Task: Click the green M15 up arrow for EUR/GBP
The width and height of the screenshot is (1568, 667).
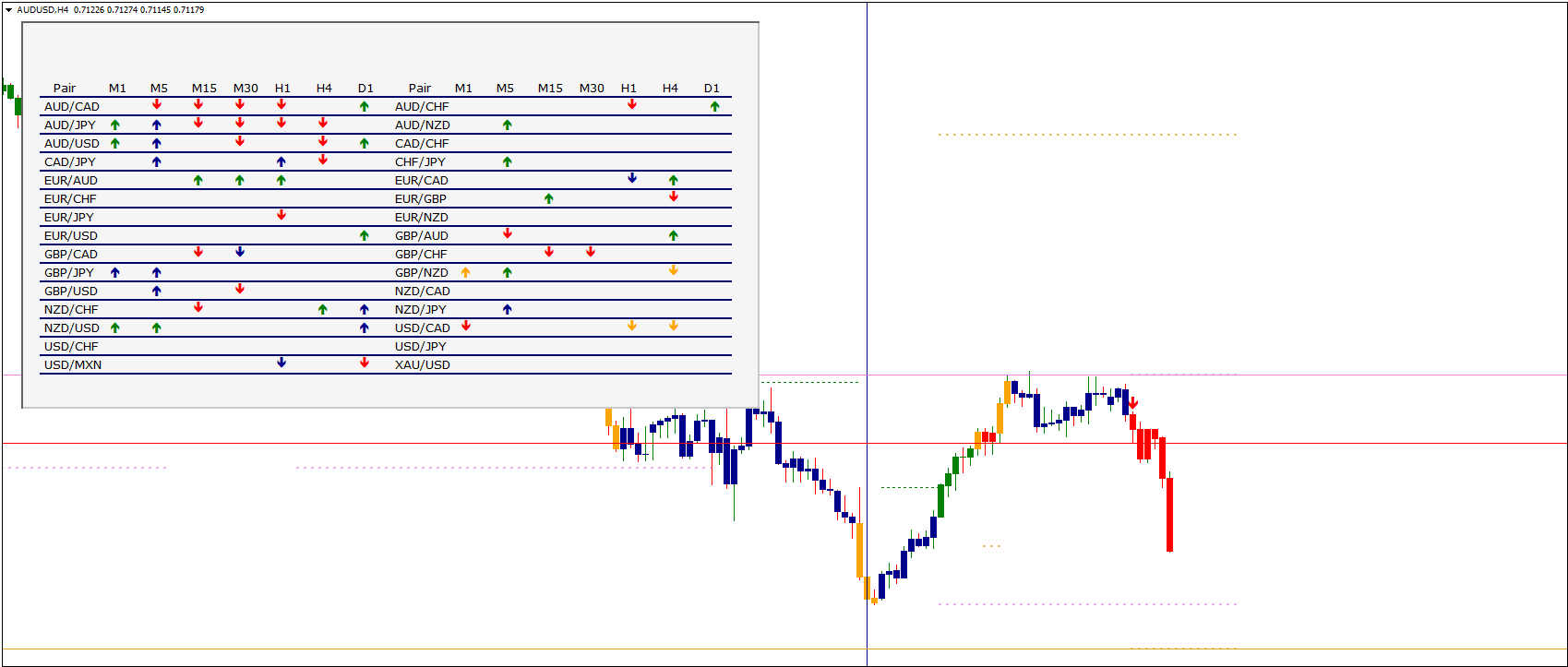Action: pos(549,198)
